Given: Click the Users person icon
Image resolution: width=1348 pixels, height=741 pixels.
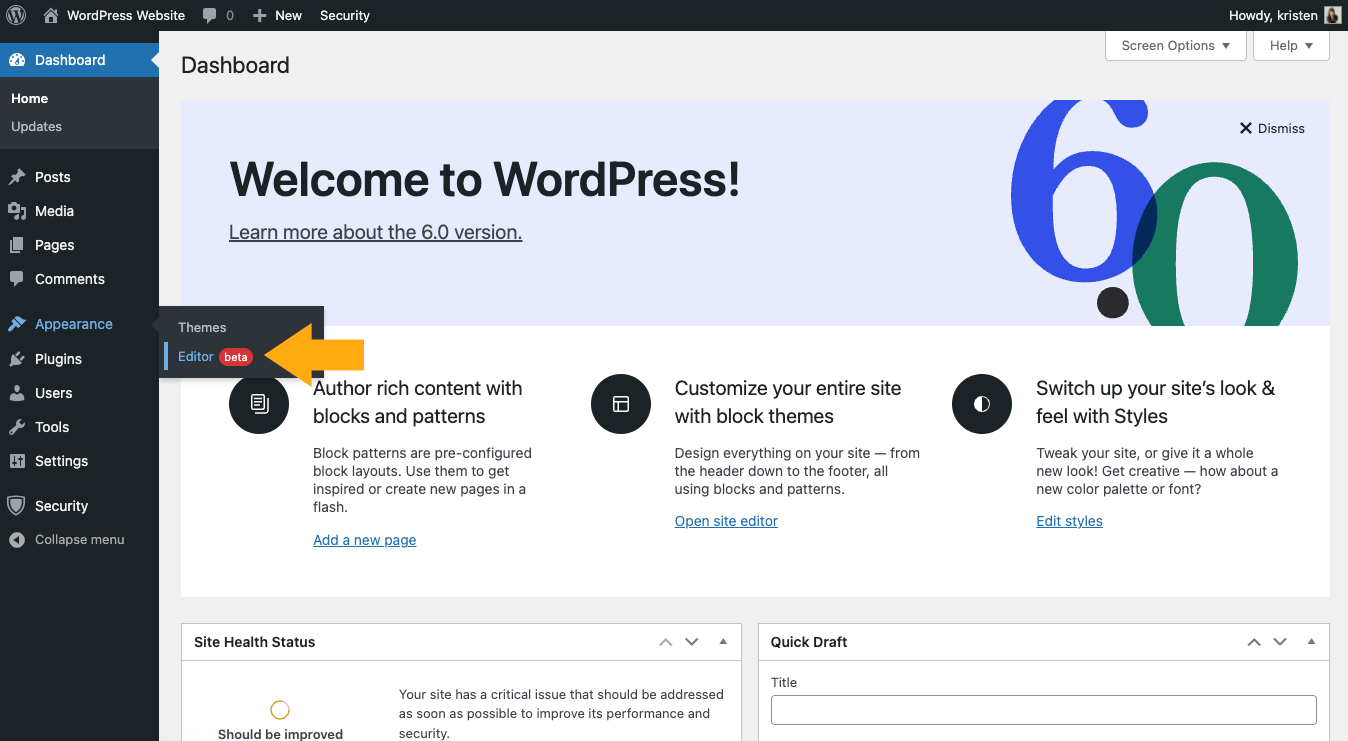Looking at the screenshot, I should (x=17, y=393).
